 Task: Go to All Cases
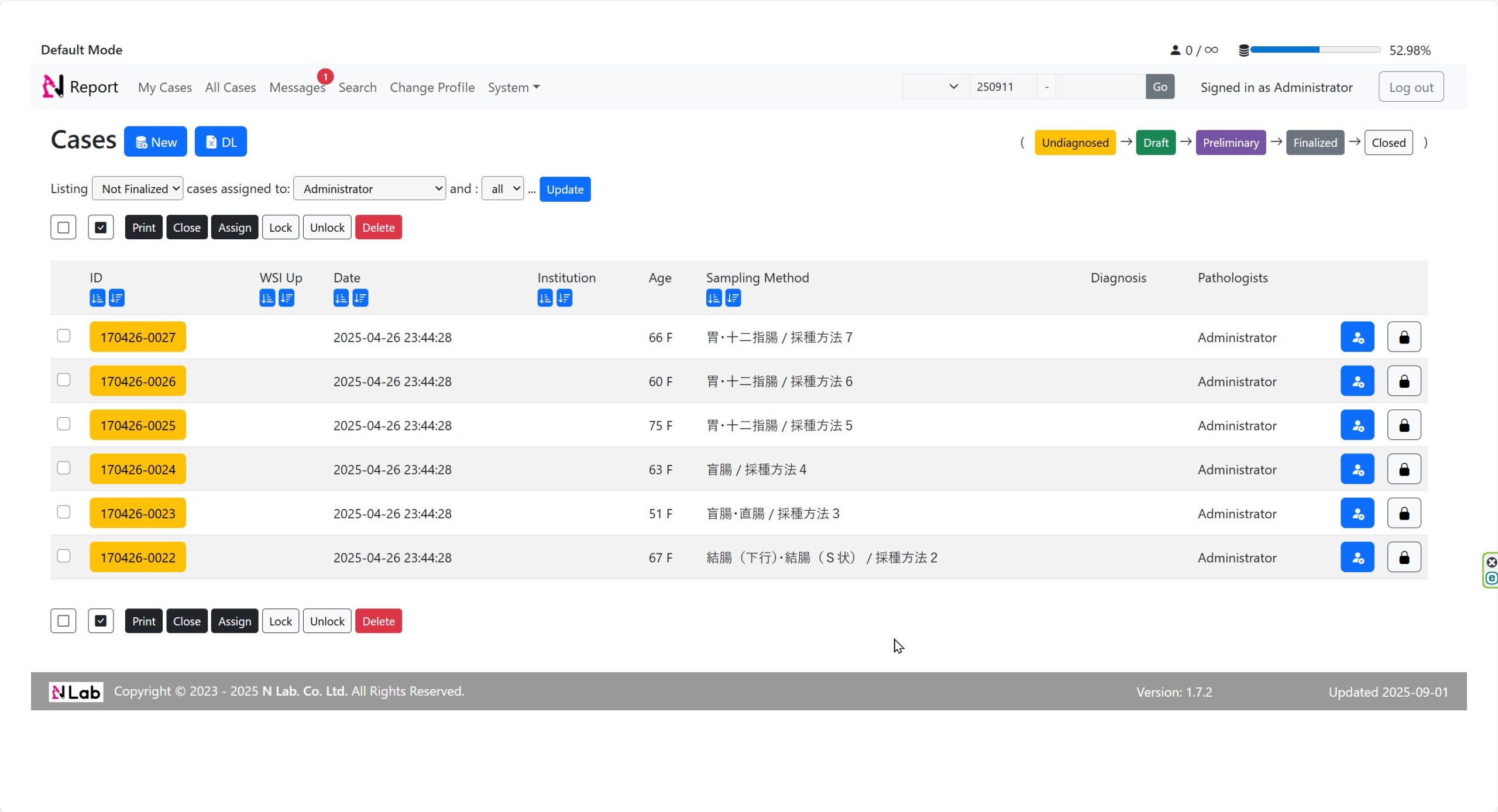coord(230,87)
